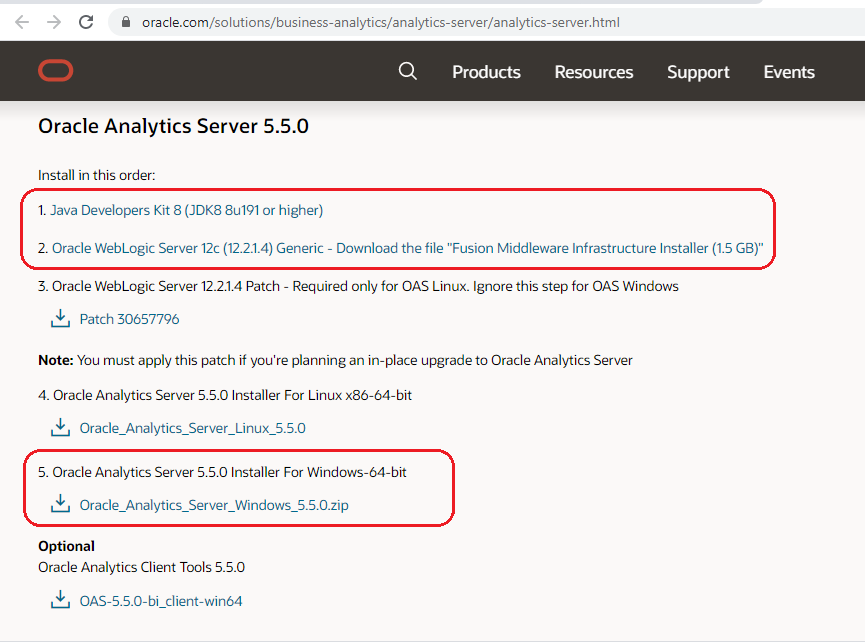The width and height of the screenshot is (865, 642).
Task: Open the Resources menu
Action: pyautogui.click(x=593, y=71)
